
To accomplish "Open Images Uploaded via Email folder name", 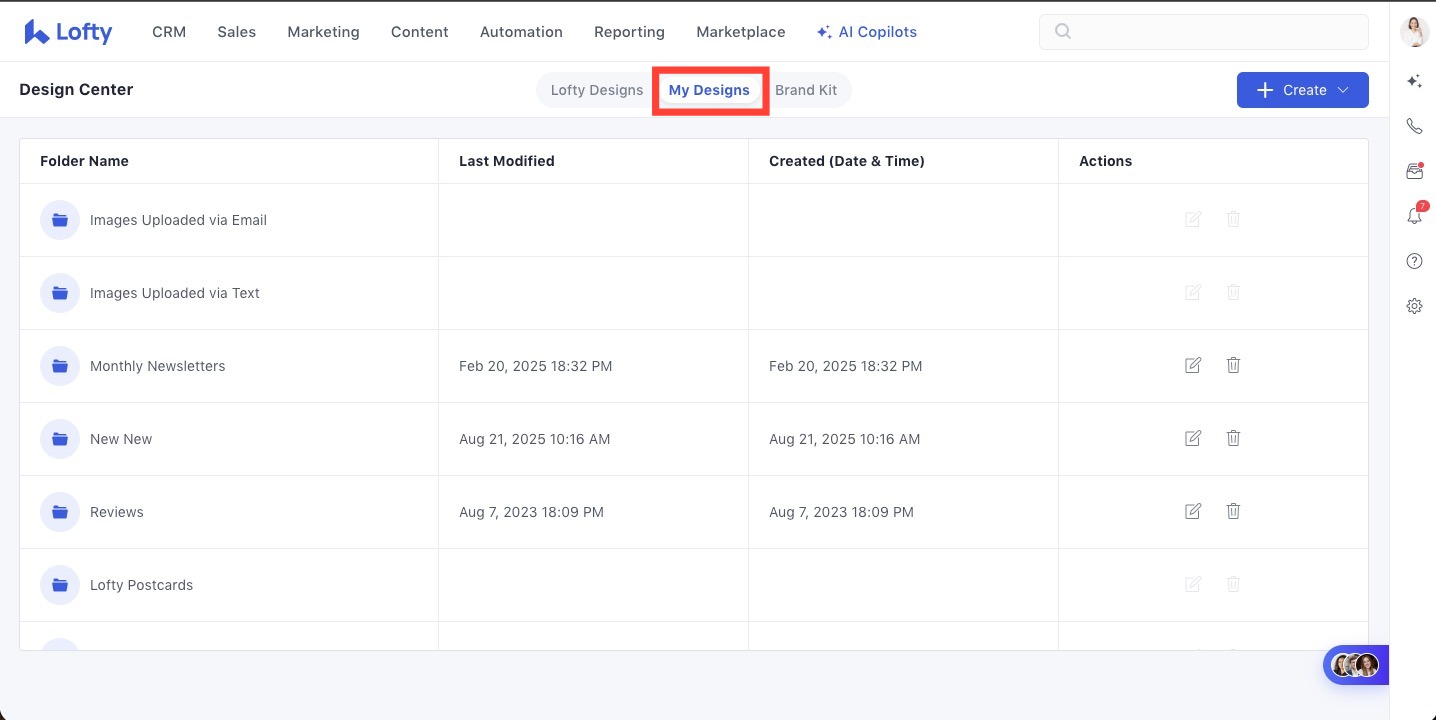I will tap(178, 220).
